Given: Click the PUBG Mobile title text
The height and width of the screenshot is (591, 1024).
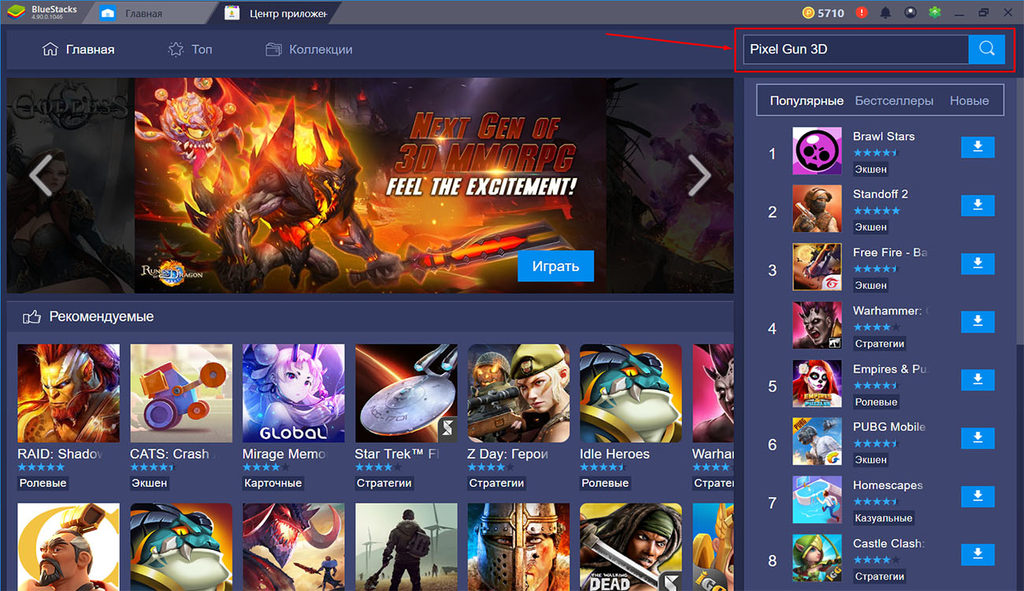Looking at the screenshot, I should click(889, 426).
